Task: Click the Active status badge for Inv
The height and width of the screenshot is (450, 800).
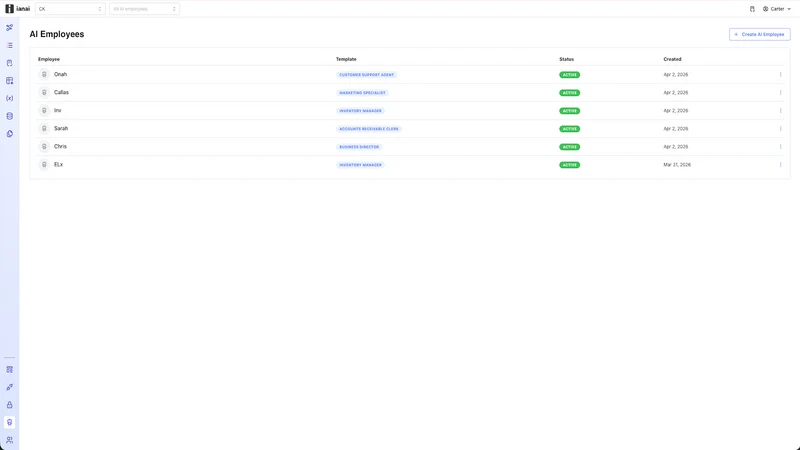Action: pos(569,111)
